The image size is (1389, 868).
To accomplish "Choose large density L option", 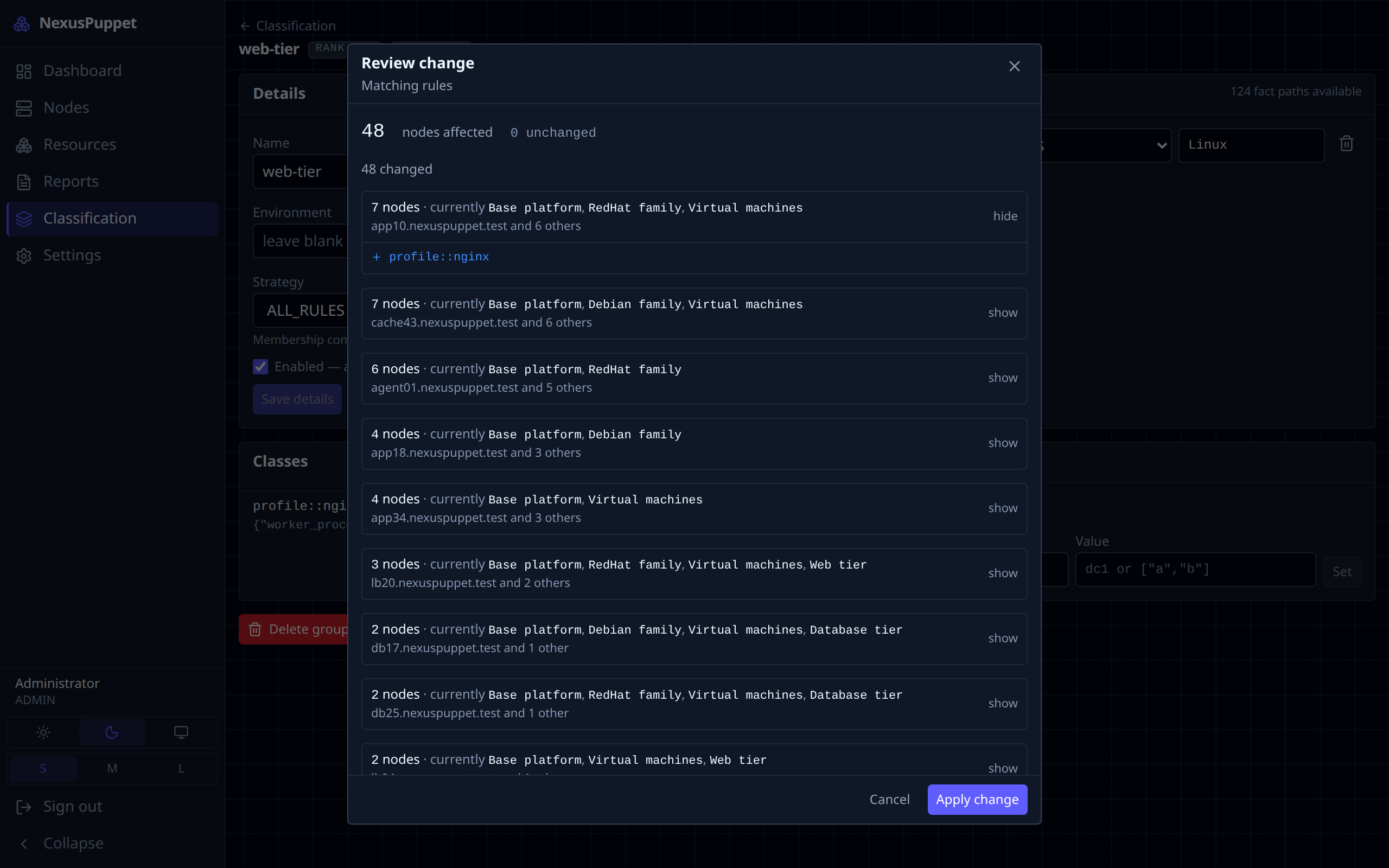I will 181,768.
